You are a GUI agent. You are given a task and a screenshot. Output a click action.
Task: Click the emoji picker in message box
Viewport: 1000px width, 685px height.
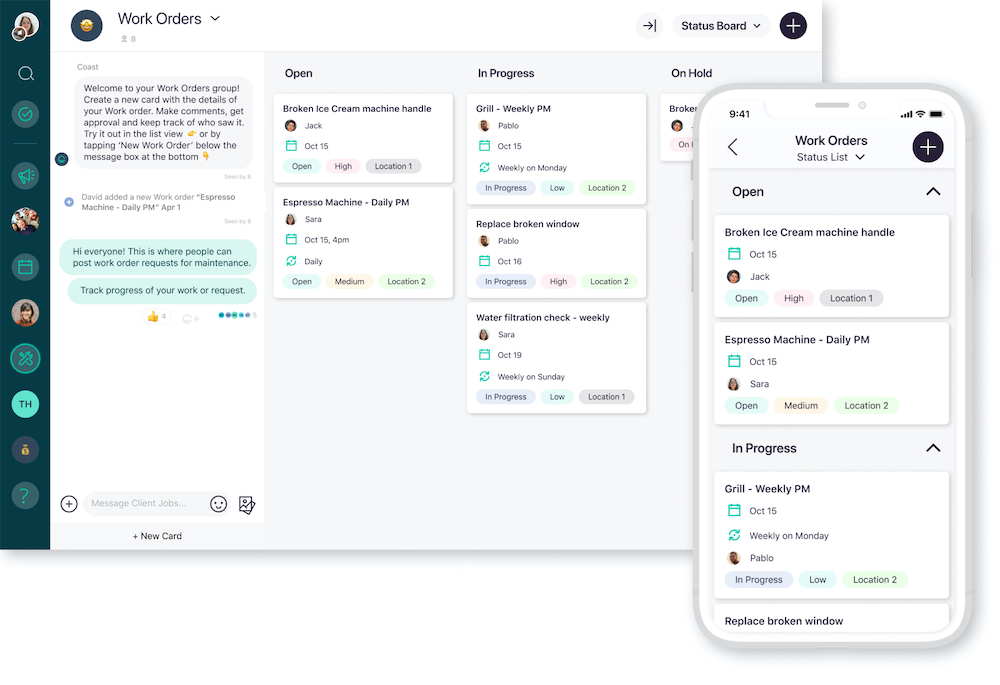[218, 504]
